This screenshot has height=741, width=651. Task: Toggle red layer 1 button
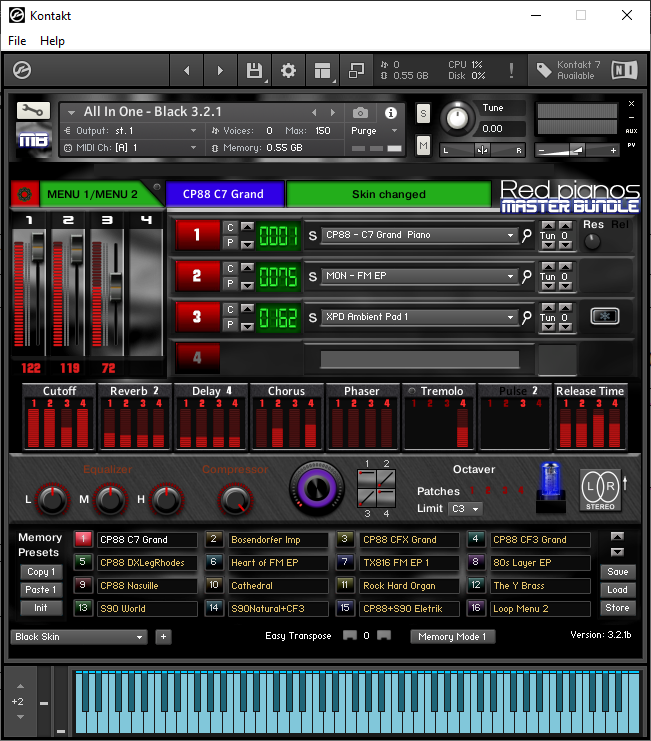197,235
